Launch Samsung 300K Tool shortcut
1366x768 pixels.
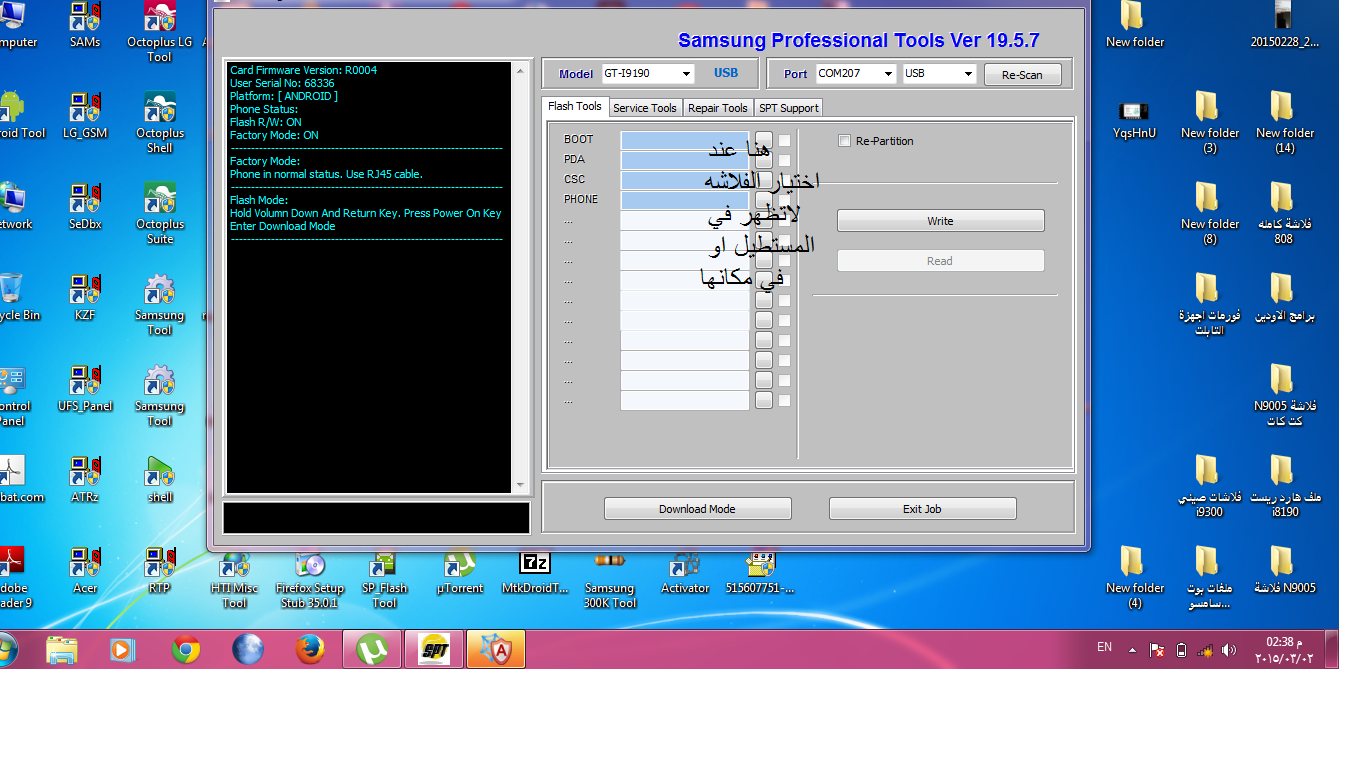[x=610, y=578]
